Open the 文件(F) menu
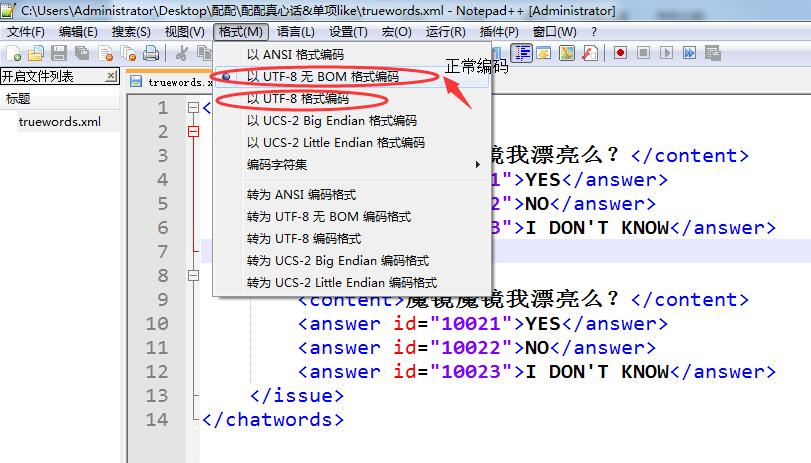Viewport: 811px width, 463px height. pyautogui.click(x=25, y=32)
